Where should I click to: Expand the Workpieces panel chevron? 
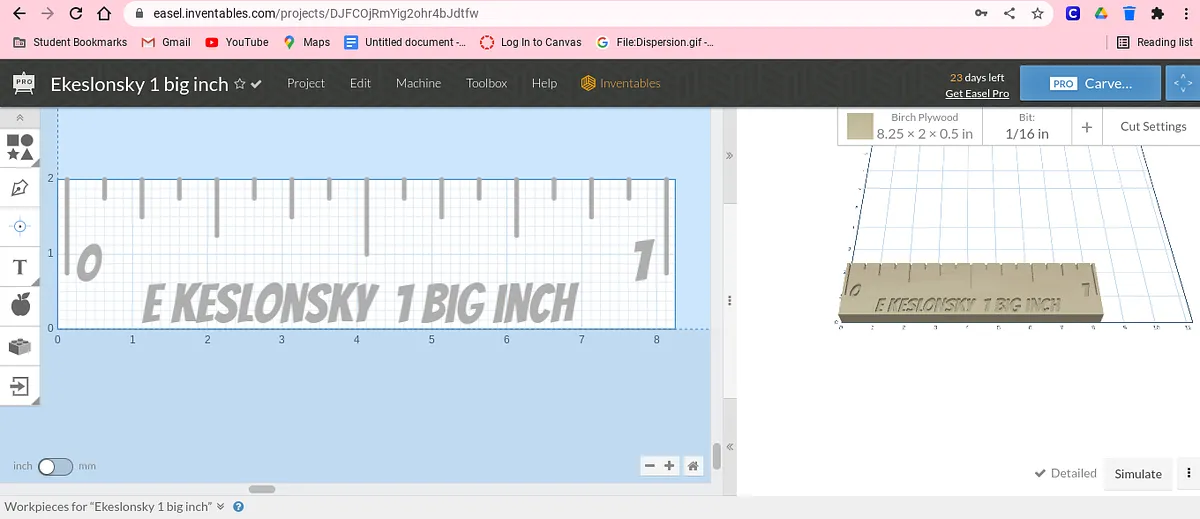coord(221,507)
